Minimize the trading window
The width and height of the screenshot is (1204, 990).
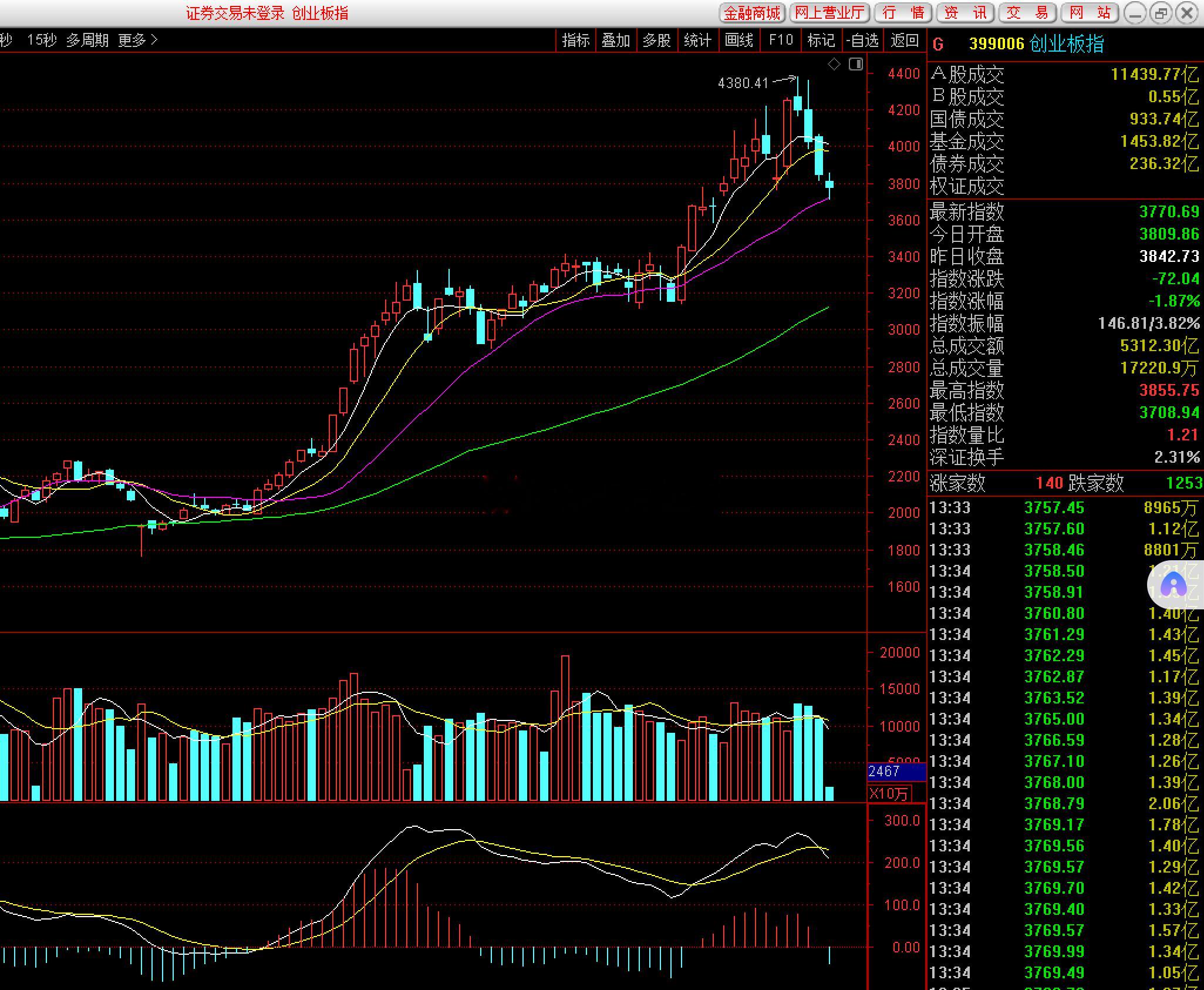[x=1135, y=13]
